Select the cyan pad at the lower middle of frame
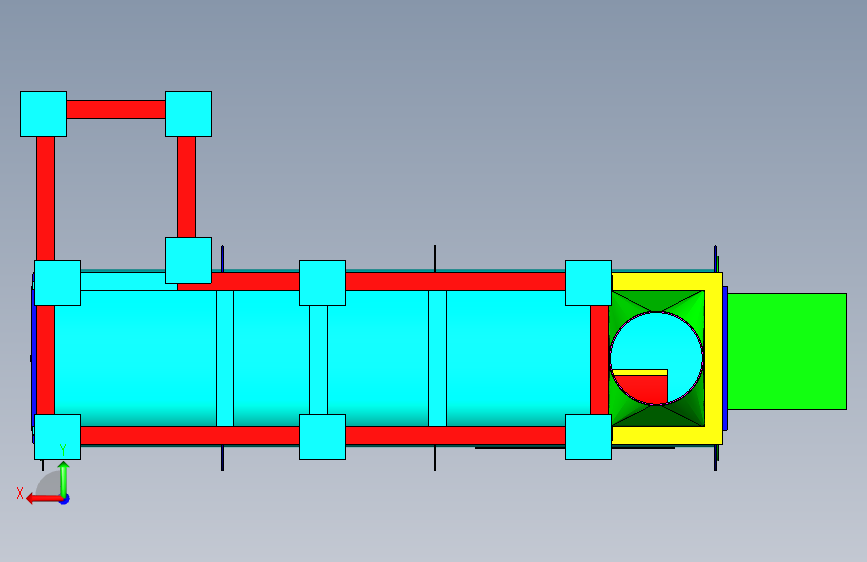Screen dimensions: 867x562 coord(322,437)
